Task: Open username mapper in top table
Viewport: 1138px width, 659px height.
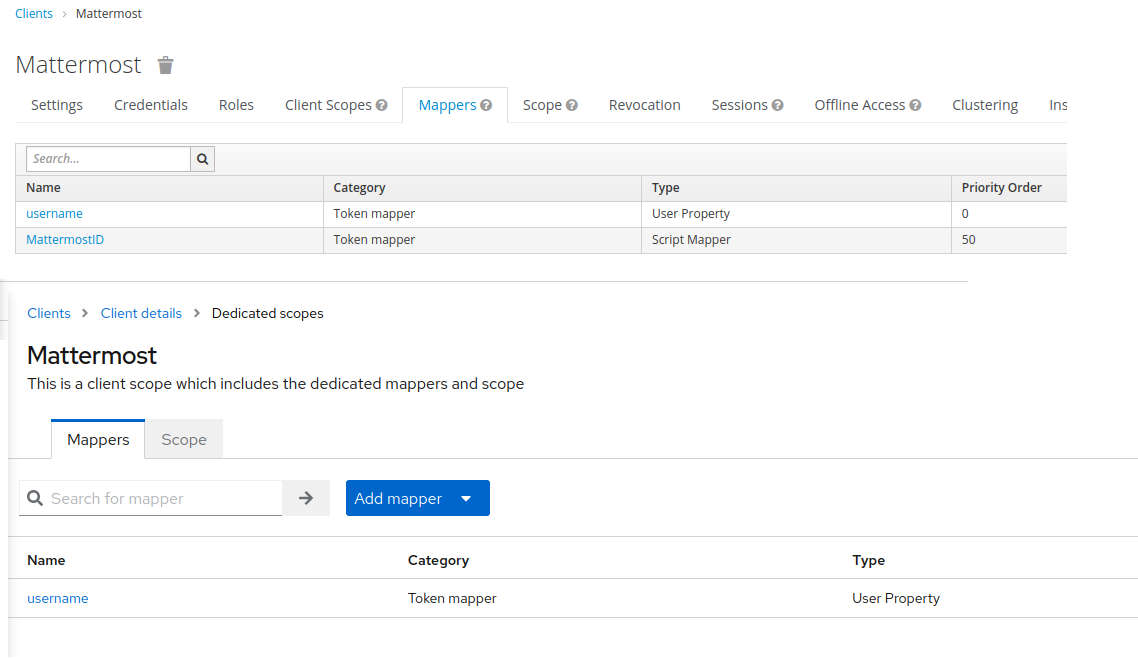Action: tap(55, 214)
